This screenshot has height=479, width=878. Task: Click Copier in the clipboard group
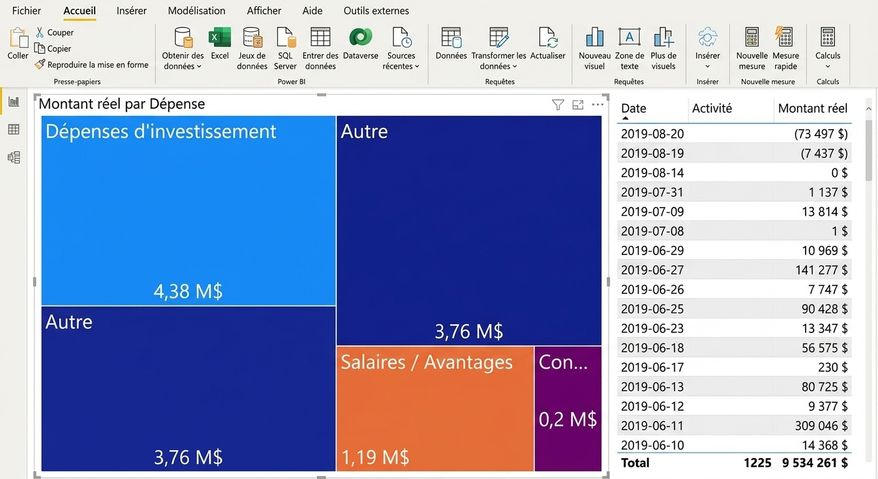pos(53,49)
